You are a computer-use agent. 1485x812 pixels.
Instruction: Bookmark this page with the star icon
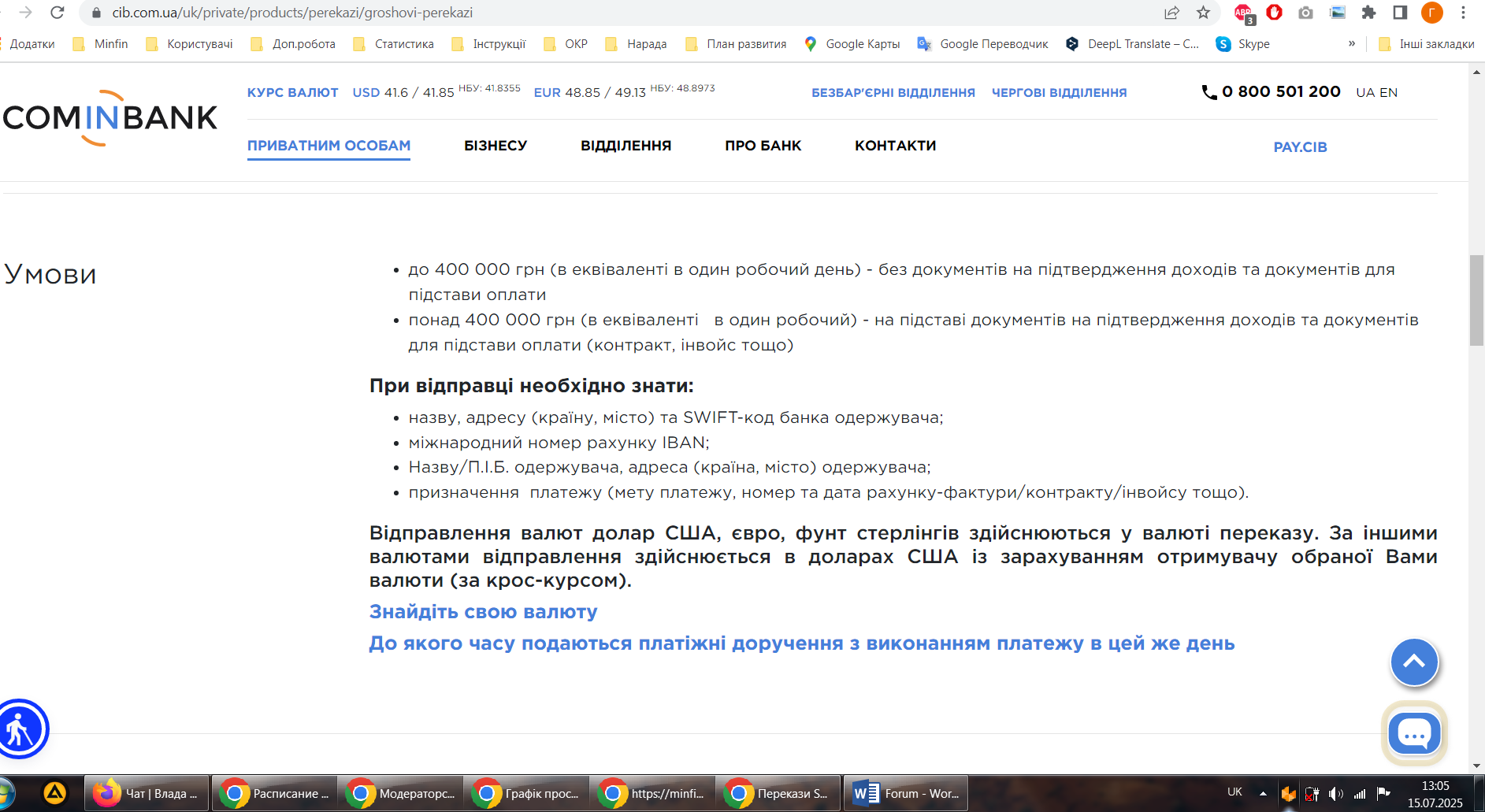tap(1203, 13)
